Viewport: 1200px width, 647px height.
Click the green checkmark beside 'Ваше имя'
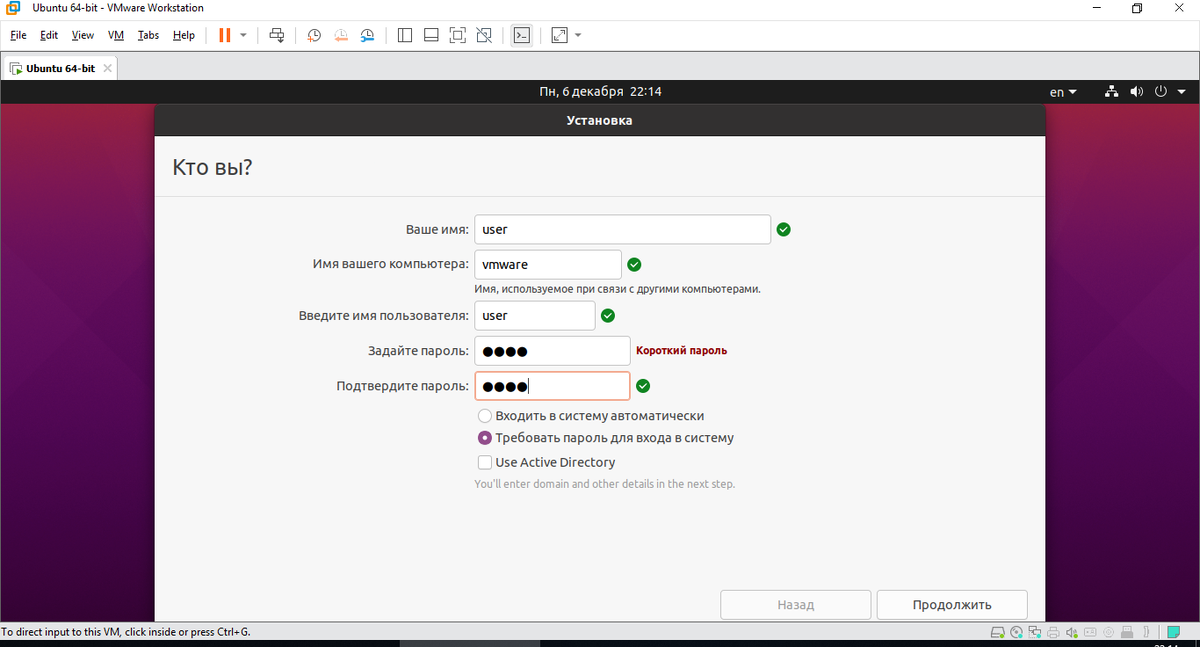click(784, 229)
